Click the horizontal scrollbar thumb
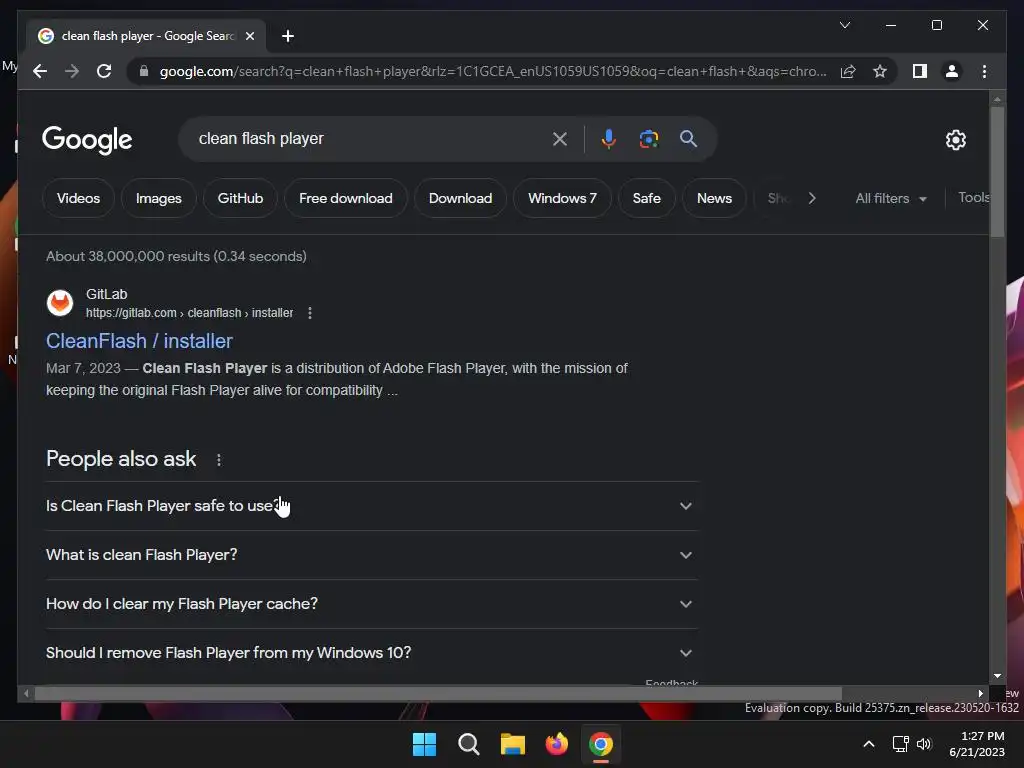The width and height of the screenshot is (1024, 768). pos(438,694)
